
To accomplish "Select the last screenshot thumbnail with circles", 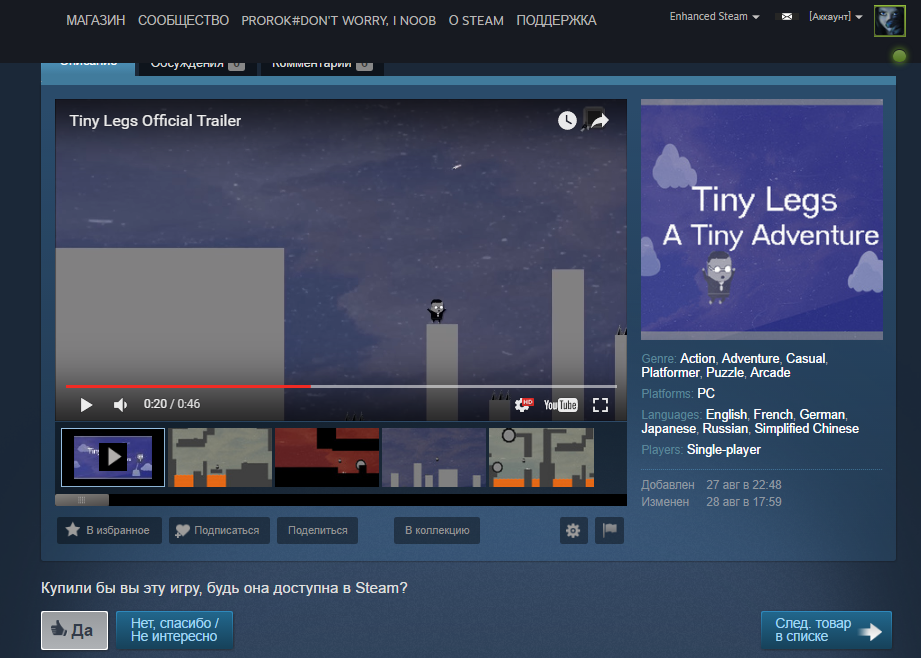I will click(x=541, y=457).
